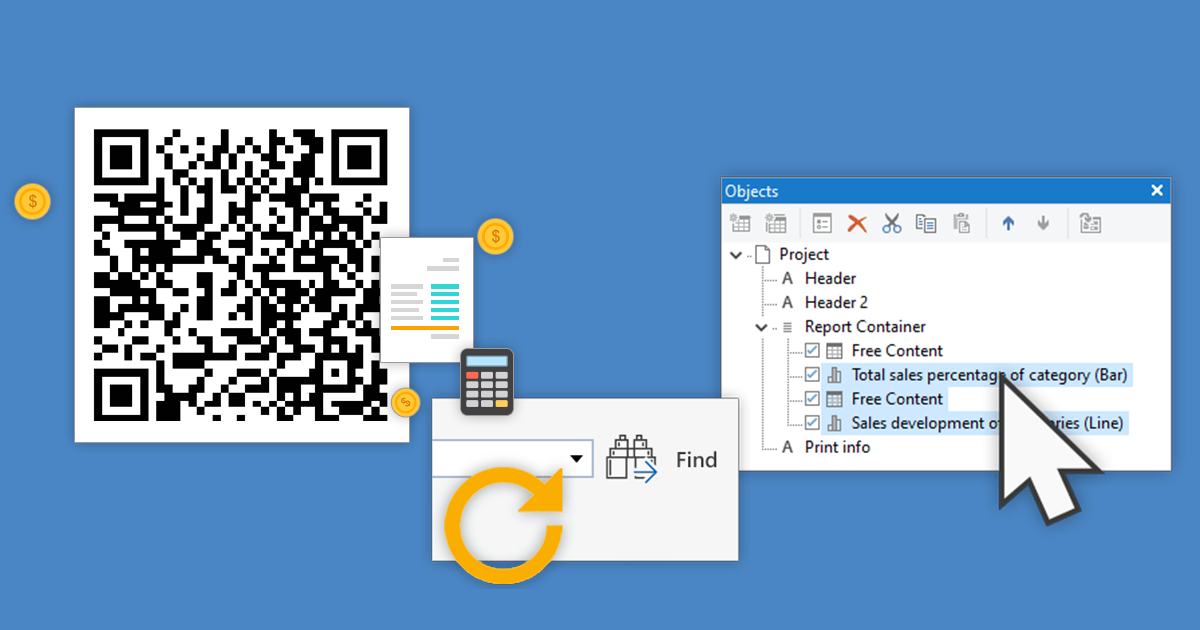Click the last icon in Objects toolbar
The height and width of the screenshot is (630, 1200).
click(x=1090, y=224)
